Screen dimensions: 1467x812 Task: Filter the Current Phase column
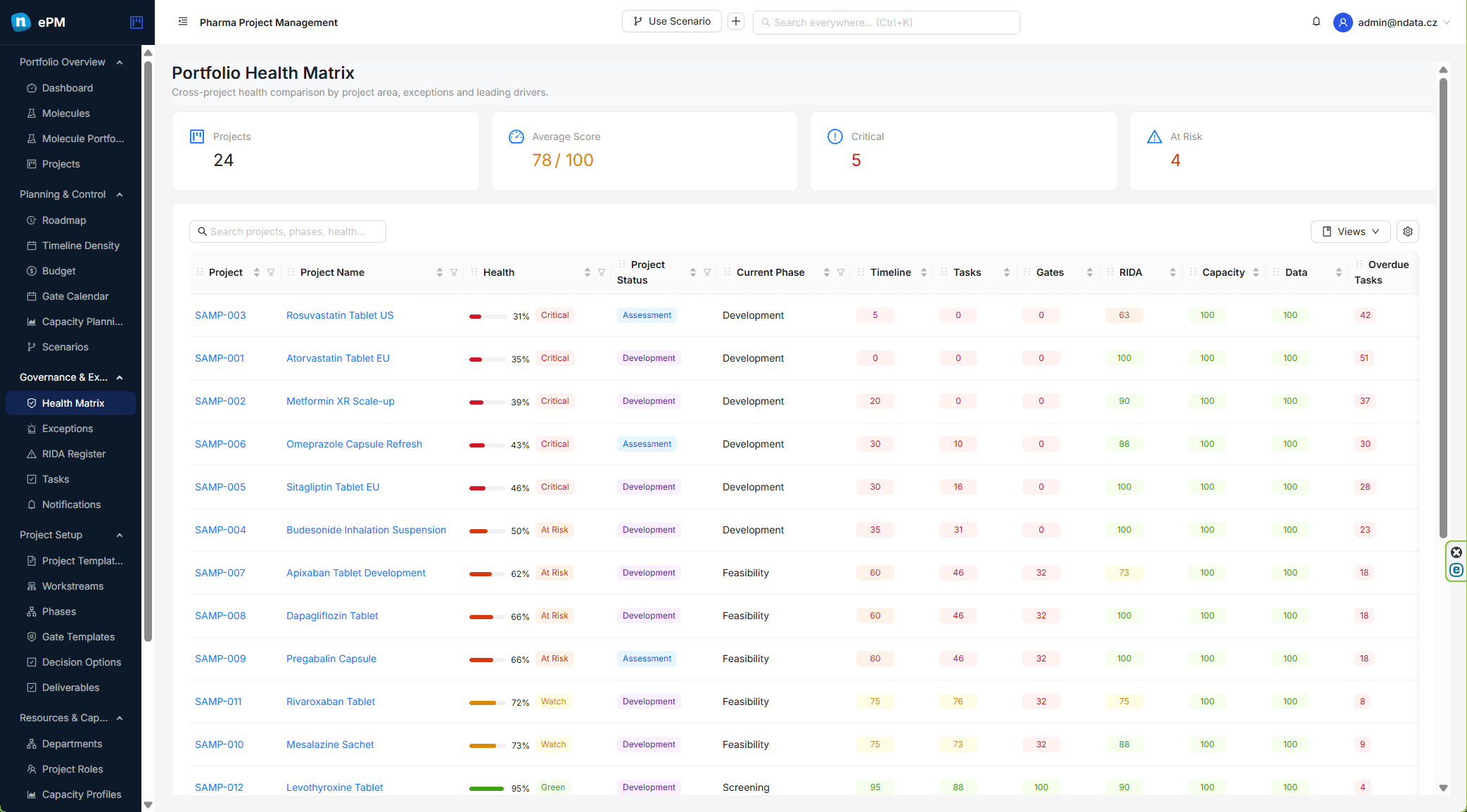pos(841,272)
